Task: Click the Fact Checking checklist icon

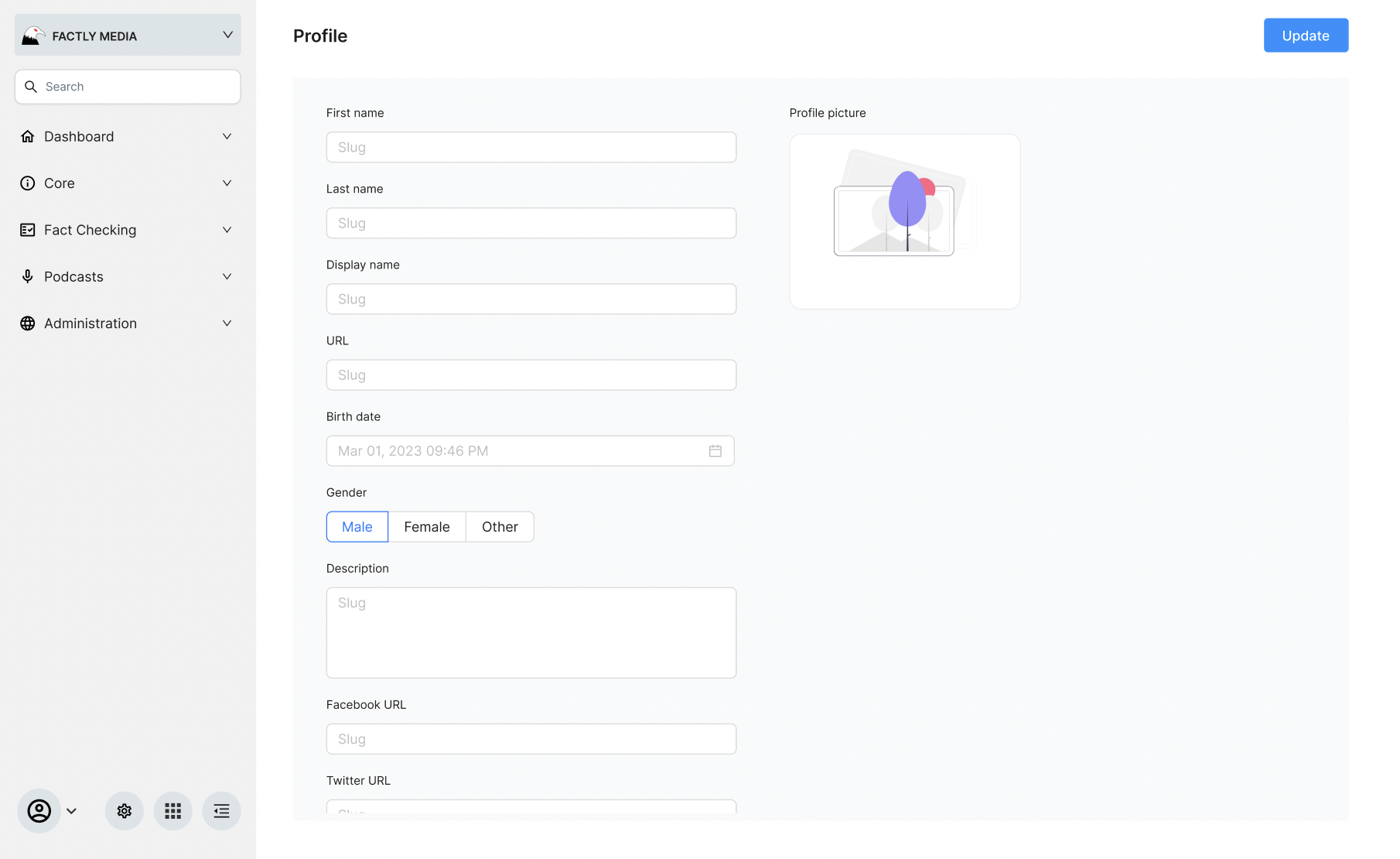Action: coord(28,230)
